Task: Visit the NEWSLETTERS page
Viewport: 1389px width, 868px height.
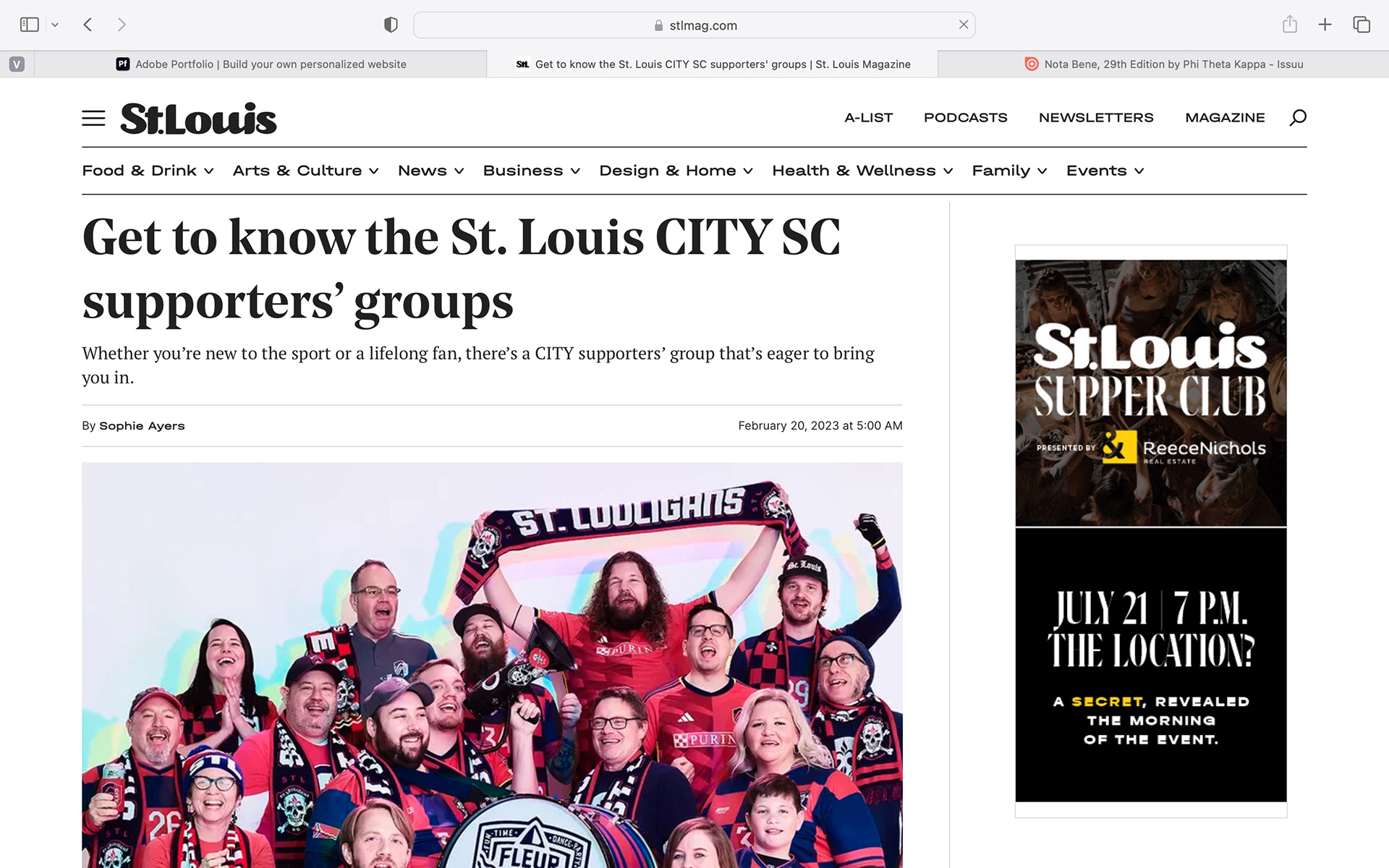Action: click(x=1096, y=117)
